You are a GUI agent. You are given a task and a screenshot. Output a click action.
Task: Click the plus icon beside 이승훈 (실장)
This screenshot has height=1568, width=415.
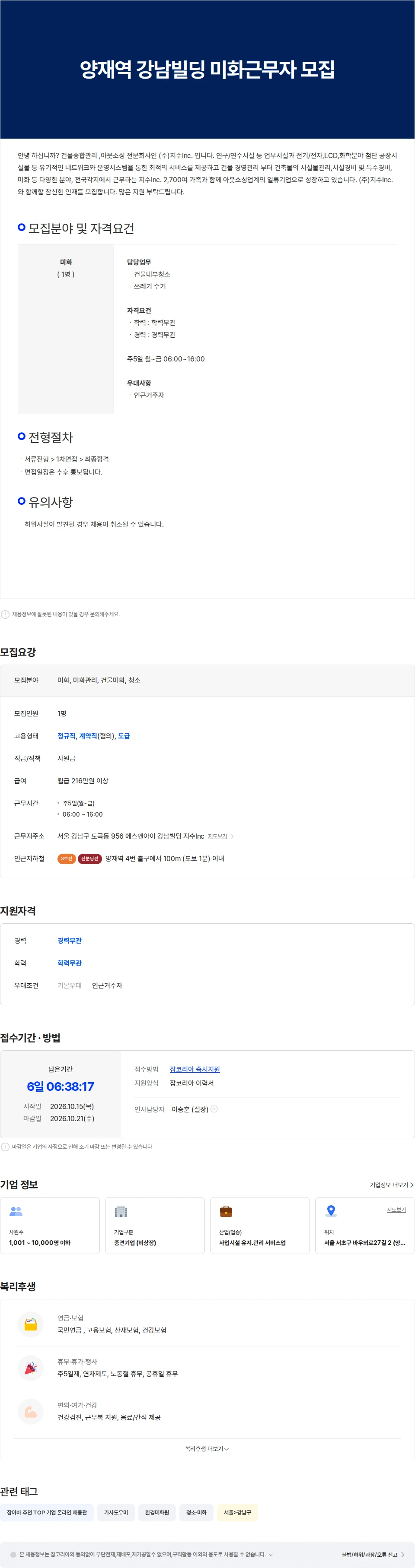pyautogui.click(x=214, y=1109)
